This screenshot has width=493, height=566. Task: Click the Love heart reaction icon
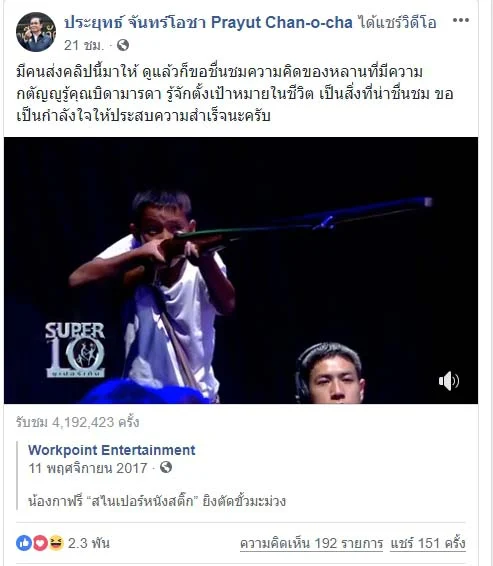[x=40, y=543]
